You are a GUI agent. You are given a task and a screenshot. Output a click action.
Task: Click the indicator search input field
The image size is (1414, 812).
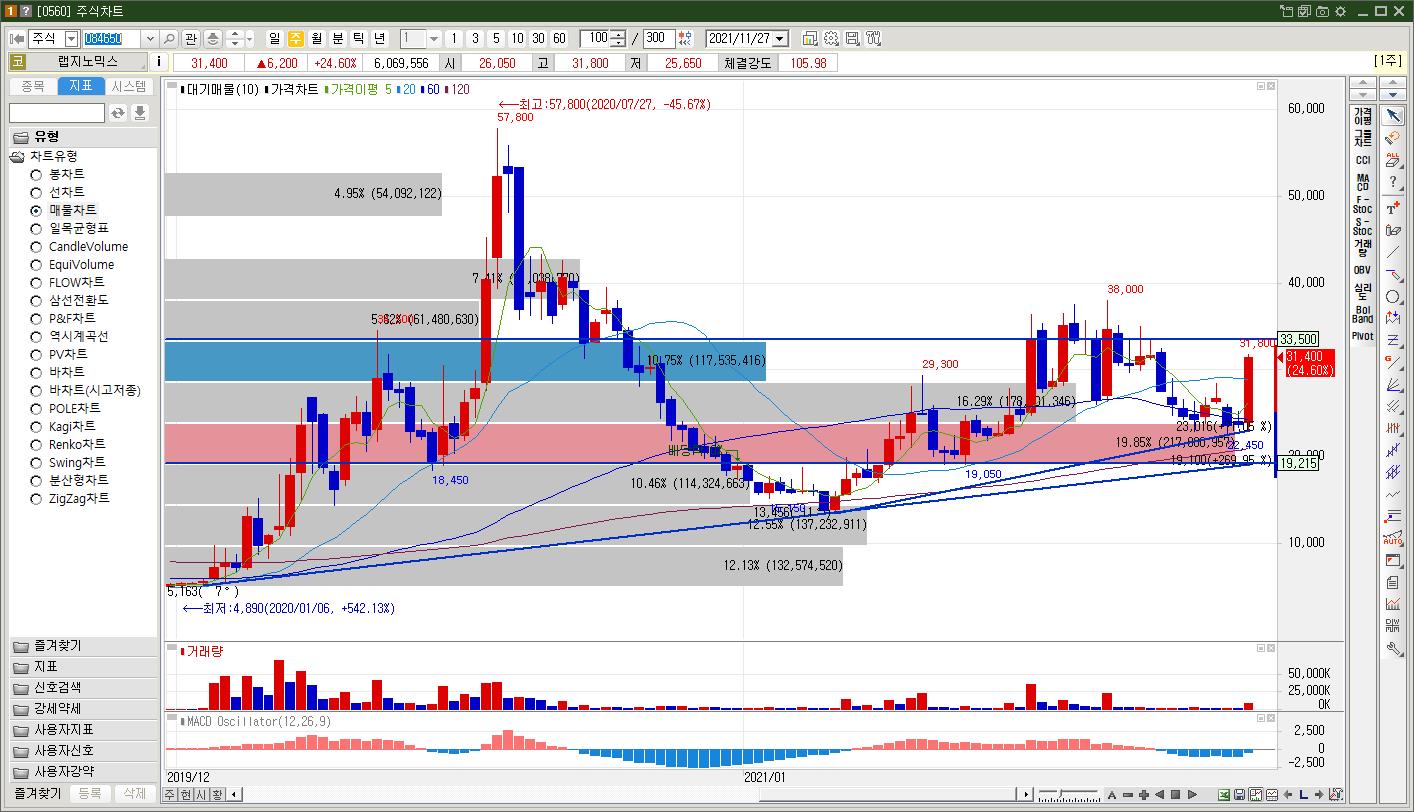point(57,113)
